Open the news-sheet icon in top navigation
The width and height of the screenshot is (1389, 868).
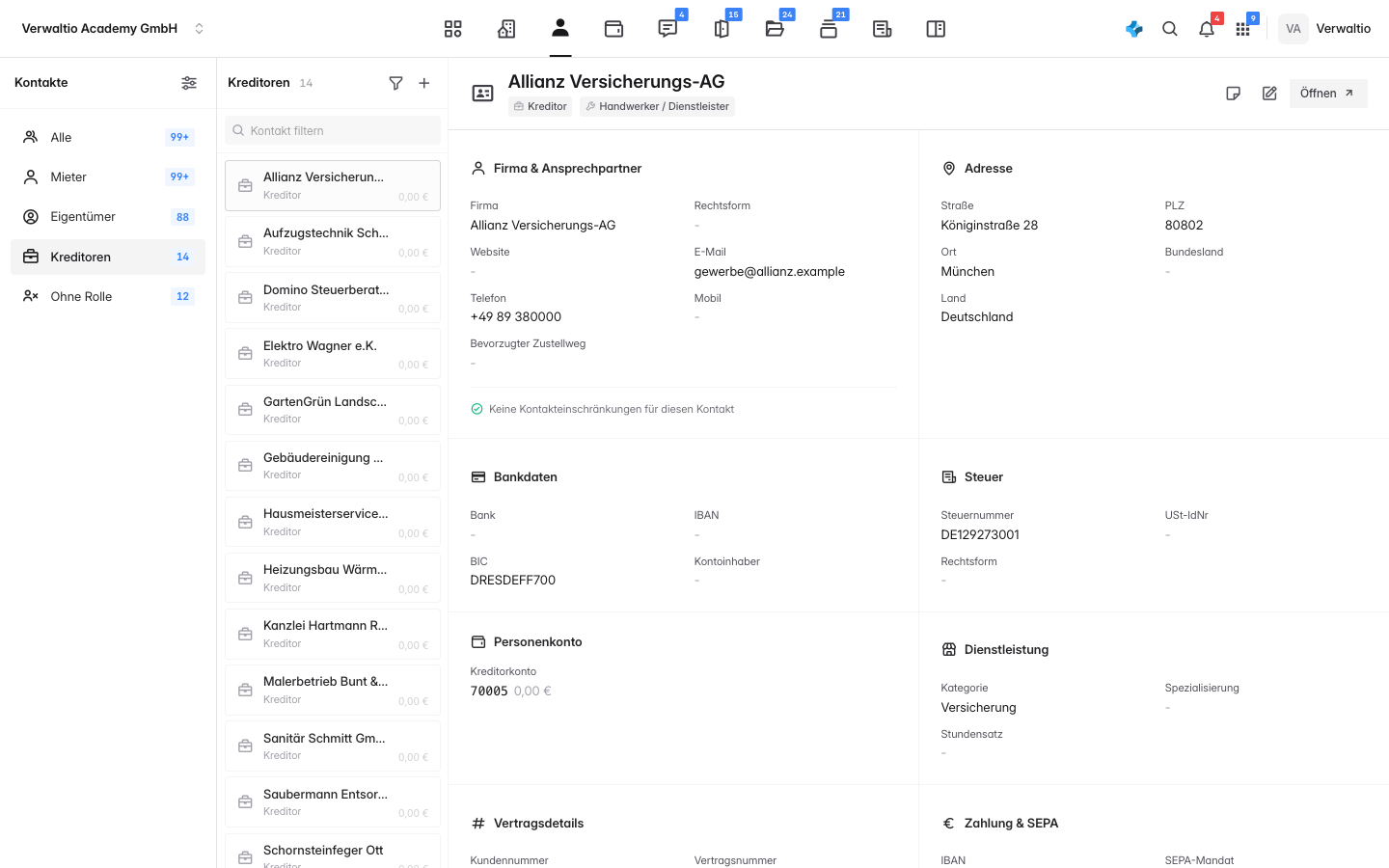tap(882, 29)
